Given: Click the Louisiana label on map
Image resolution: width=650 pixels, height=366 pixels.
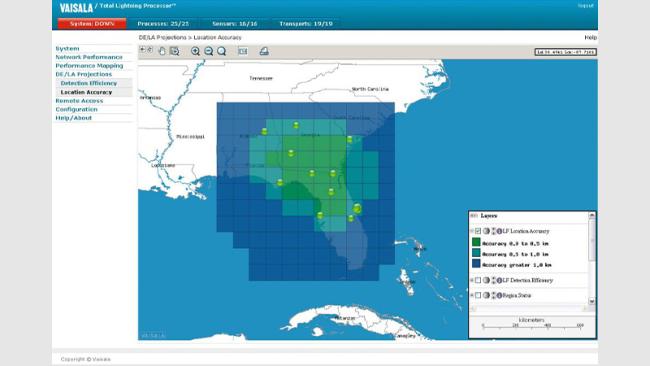Looking at the screenshot, I should 163,165.
